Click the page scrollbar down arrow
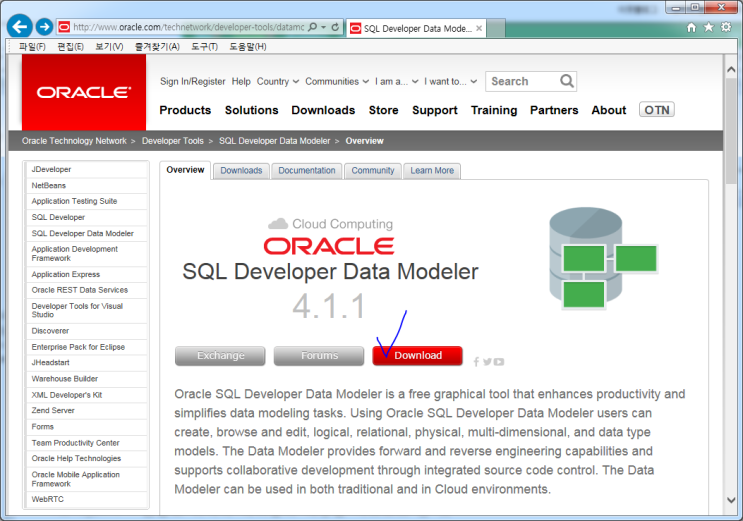Image resolution: width=743 pixels, height=521 pixels. pos(731,500)
